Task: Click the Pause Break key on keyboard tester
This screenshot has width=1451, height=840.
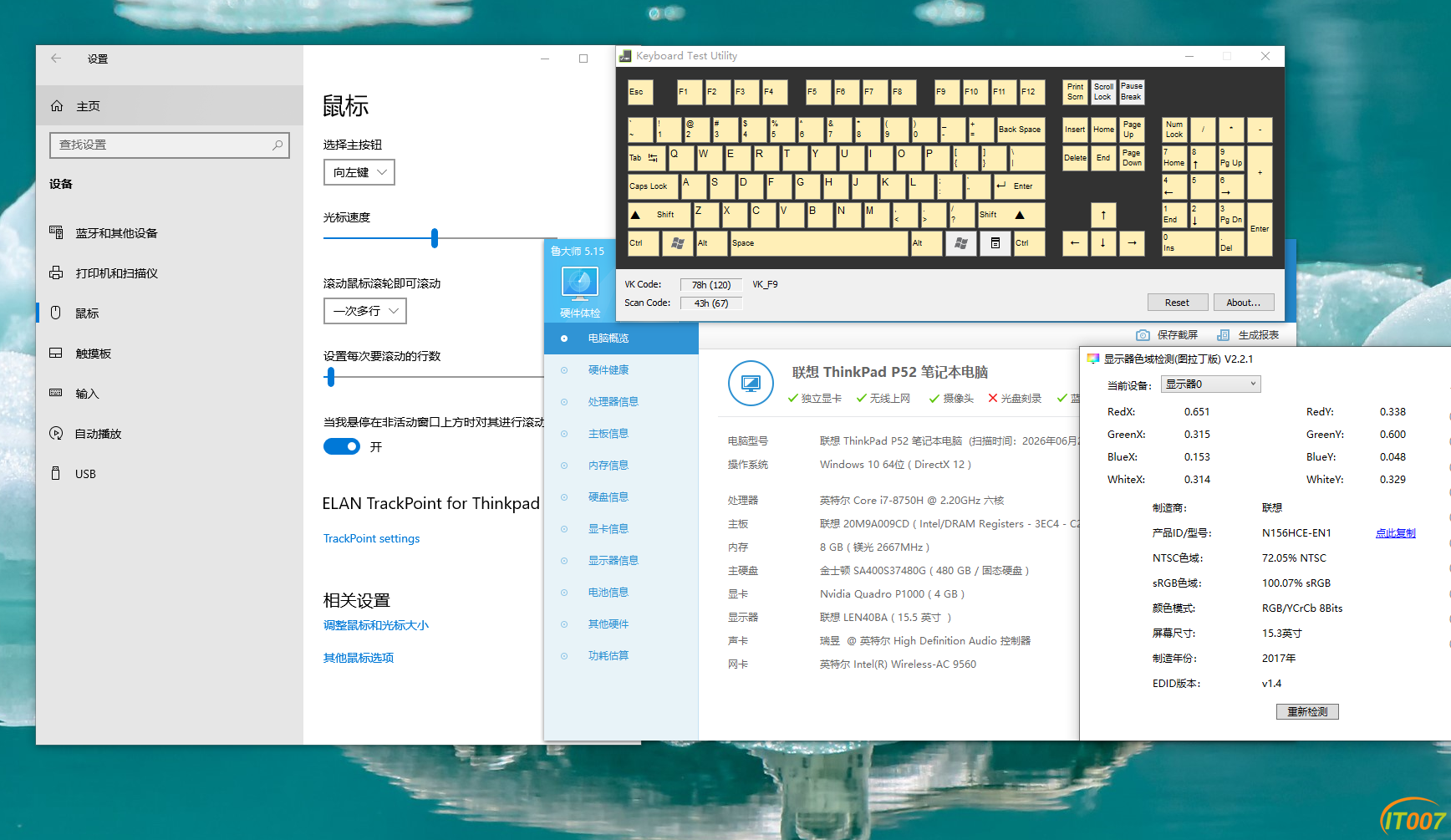Action: pos(1132,92)
